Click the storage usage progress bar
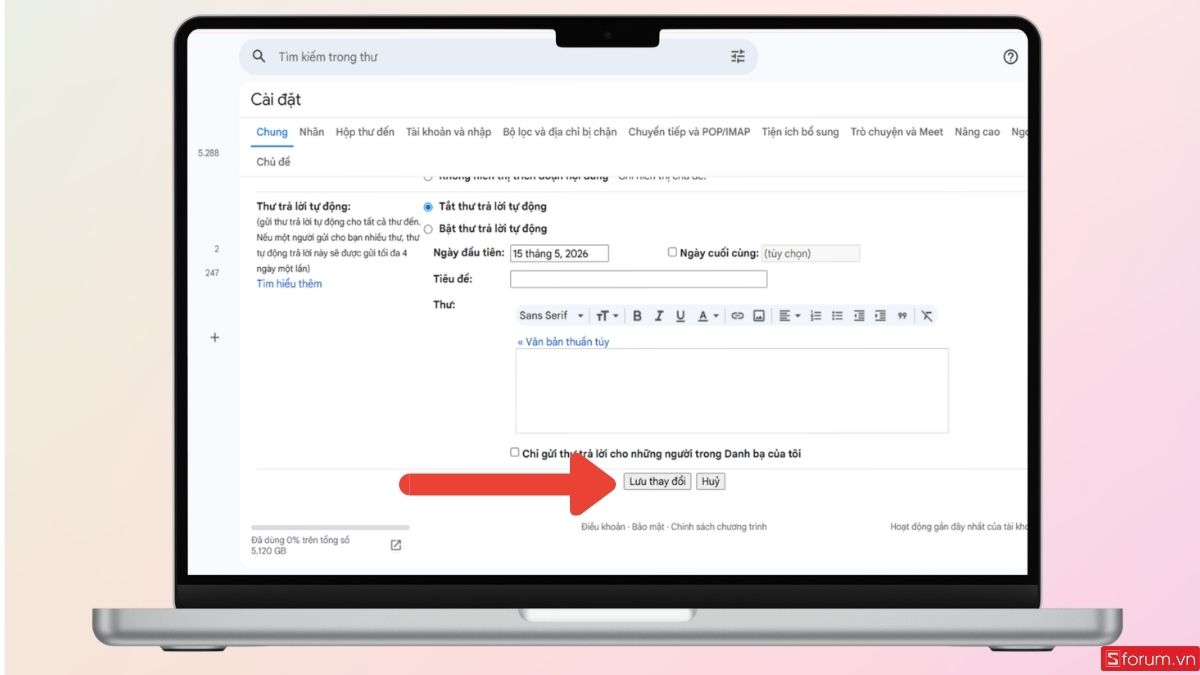 (330, 527)
